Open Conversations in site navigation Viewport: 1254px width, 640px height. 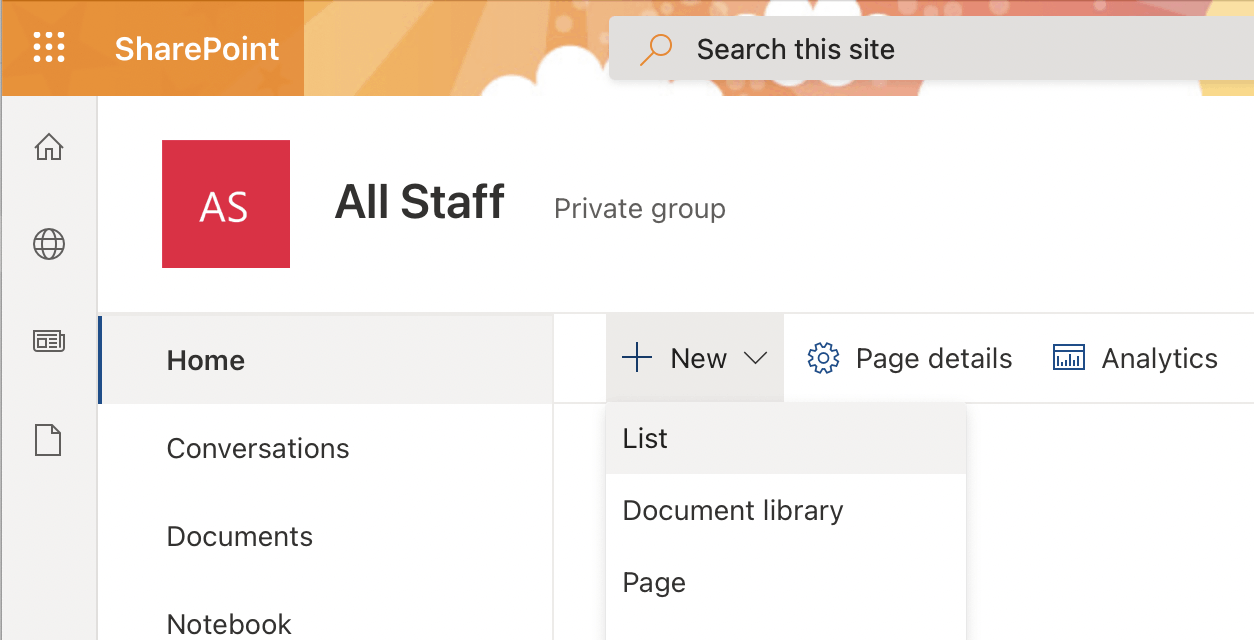coord(258,448)
